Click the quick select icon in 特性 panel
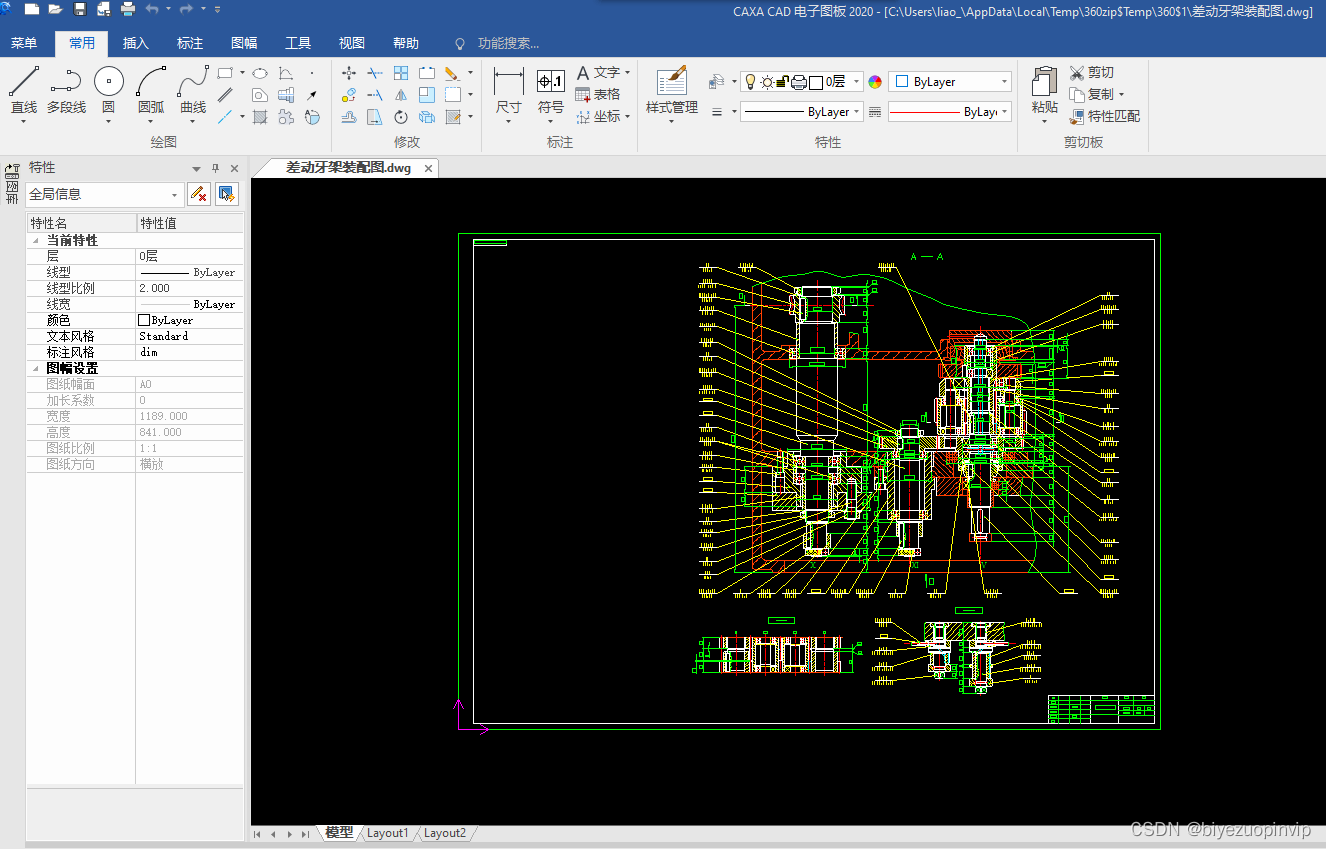 pos(227,194)
